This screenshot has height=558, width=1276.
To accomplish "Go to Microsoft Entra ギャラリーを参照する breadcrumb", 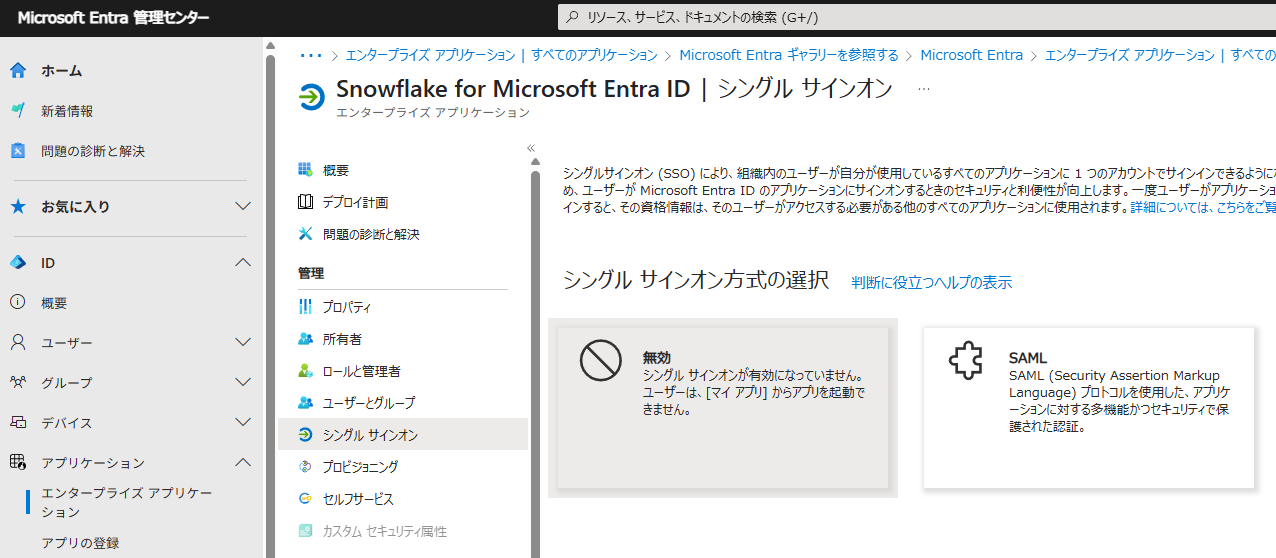I will [x=789, y=55].
